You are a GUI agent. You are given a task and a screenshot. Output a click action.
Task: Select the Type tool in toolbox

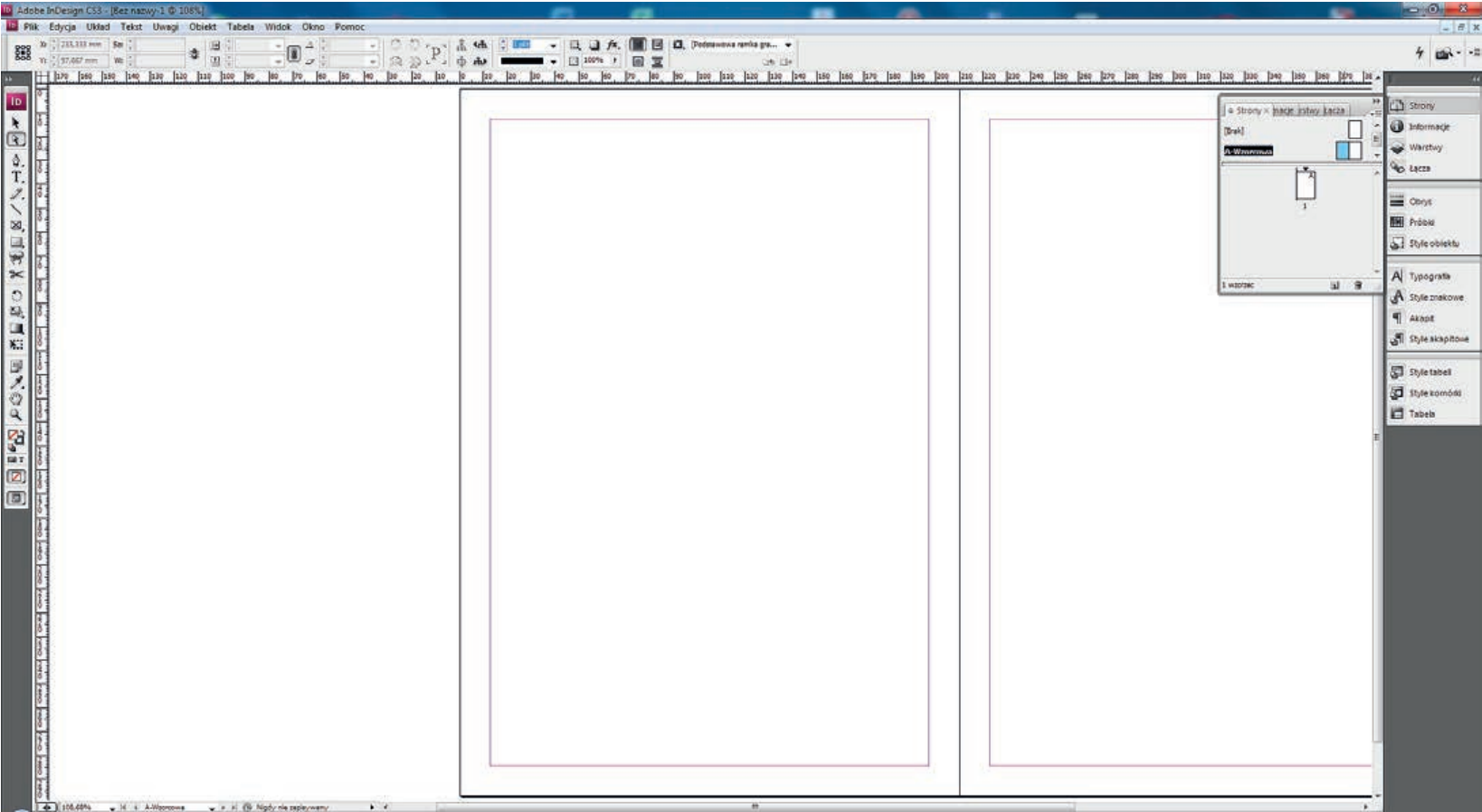(x=16, y=177)
